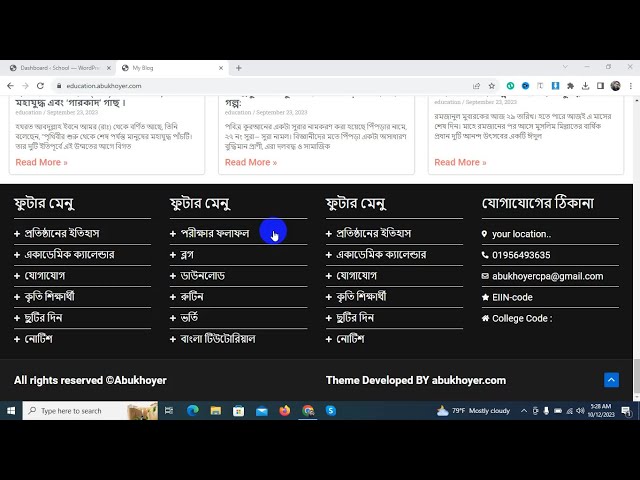640x480 pixels.
Task: Launch Firefox from the taskbar
Action: (x=284, y=411)
